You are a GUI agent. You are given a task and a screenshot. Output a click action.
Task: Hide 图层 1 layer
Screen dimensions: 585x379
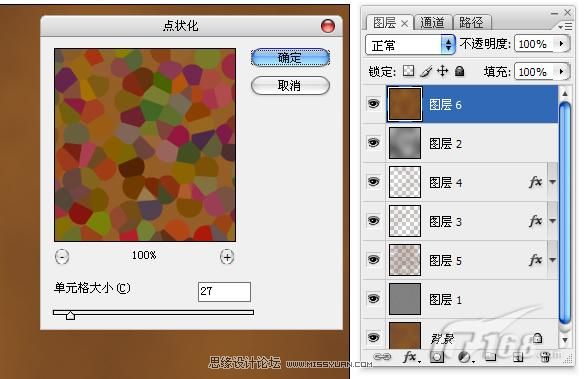373,298
